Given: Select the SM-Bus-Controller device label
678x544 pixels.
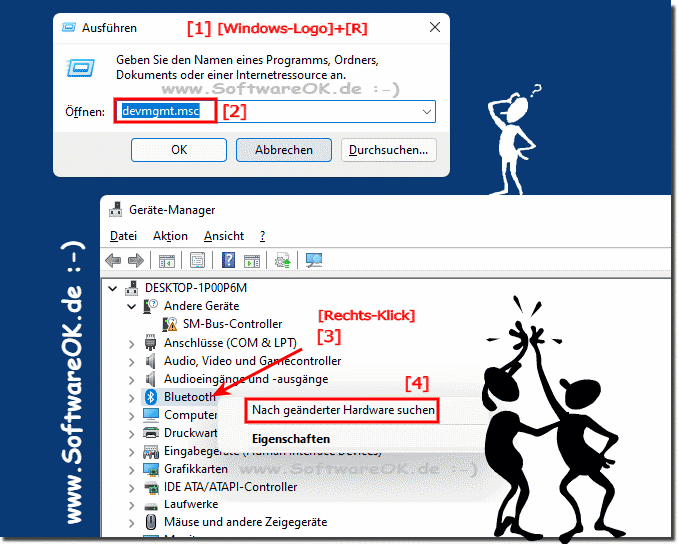Looking at the screenshot, I should (232, 324).
